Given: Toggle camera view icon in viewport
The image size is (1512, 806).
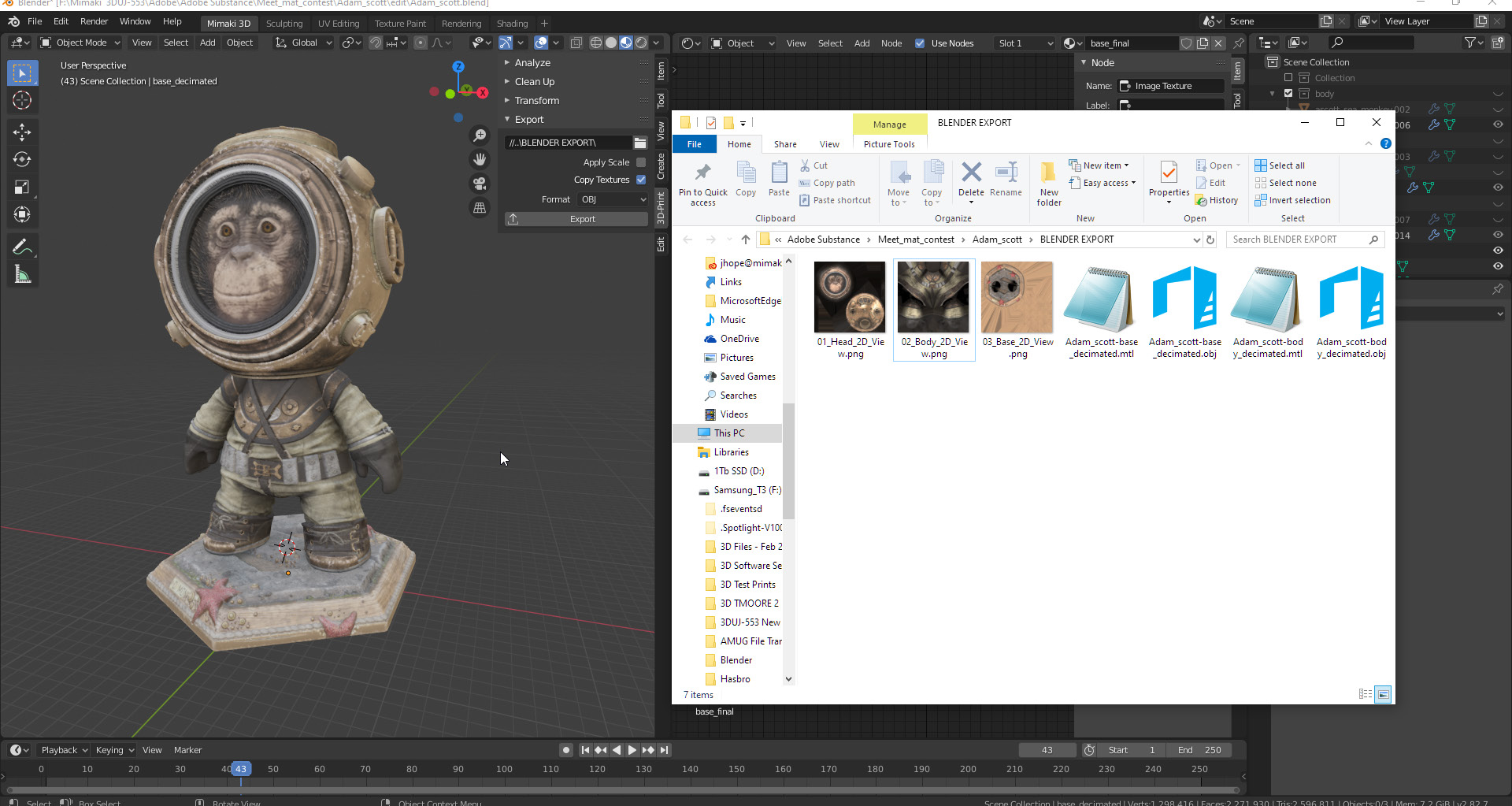Looking at the screenshot, I should point(479,184).
